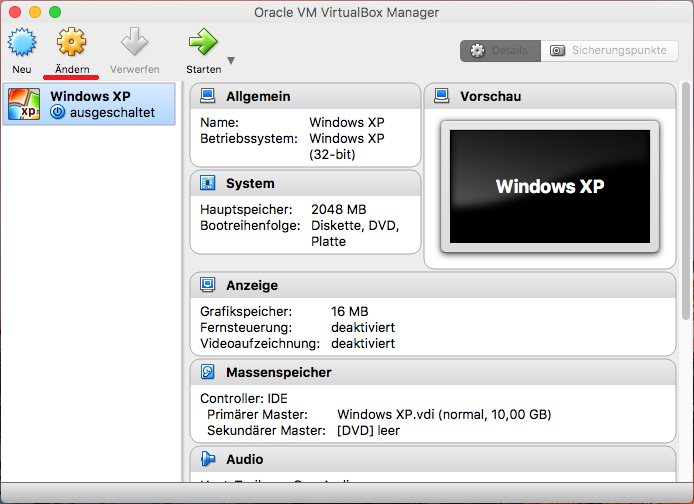The width and height of the screenshot is (694, 504).
Task: Click the Massenspeicher disk icon
Action: click(208, 372)
